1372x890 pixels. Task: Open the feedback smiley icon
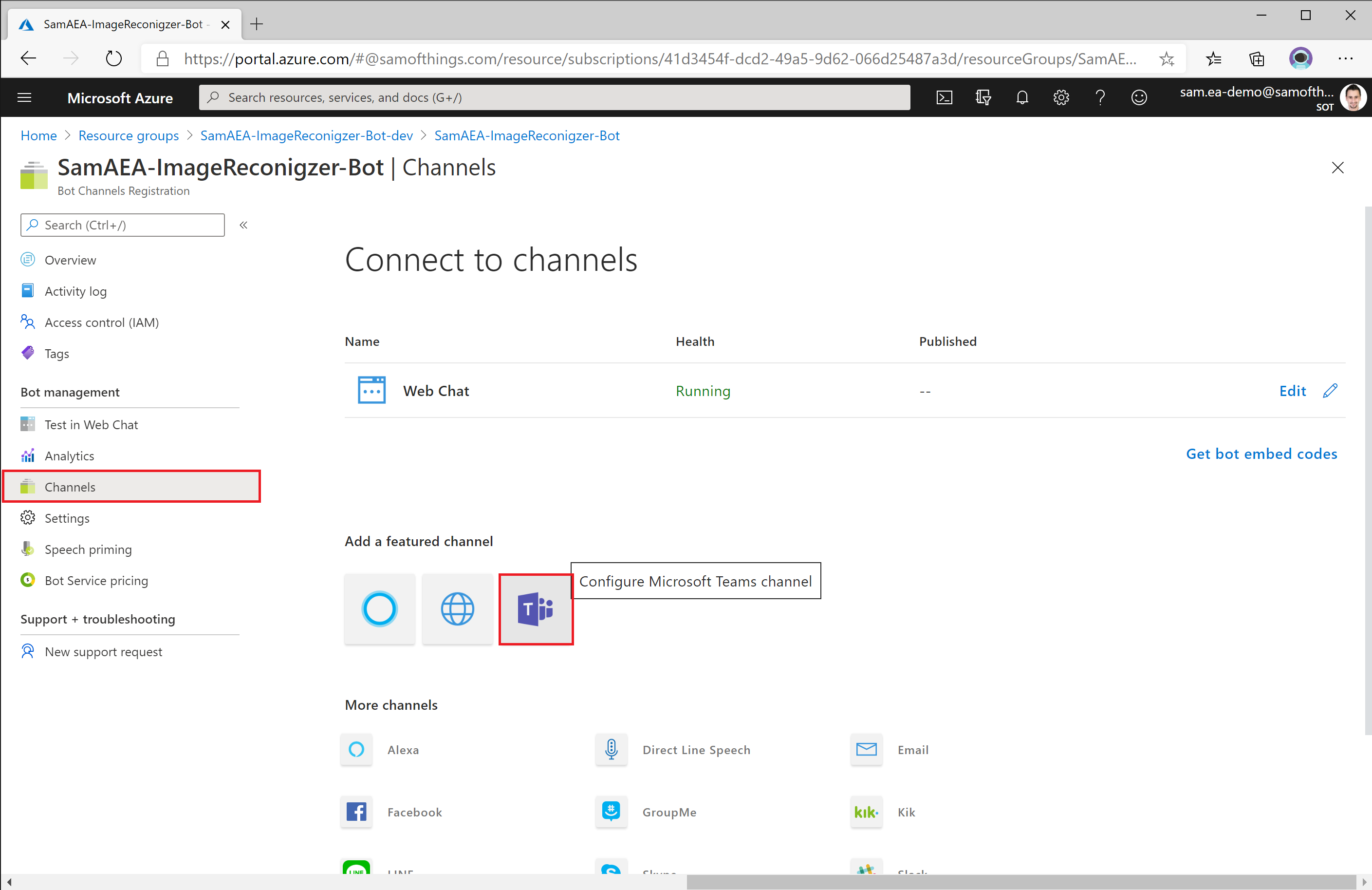pyautogui.click(x=1138, y=97)
